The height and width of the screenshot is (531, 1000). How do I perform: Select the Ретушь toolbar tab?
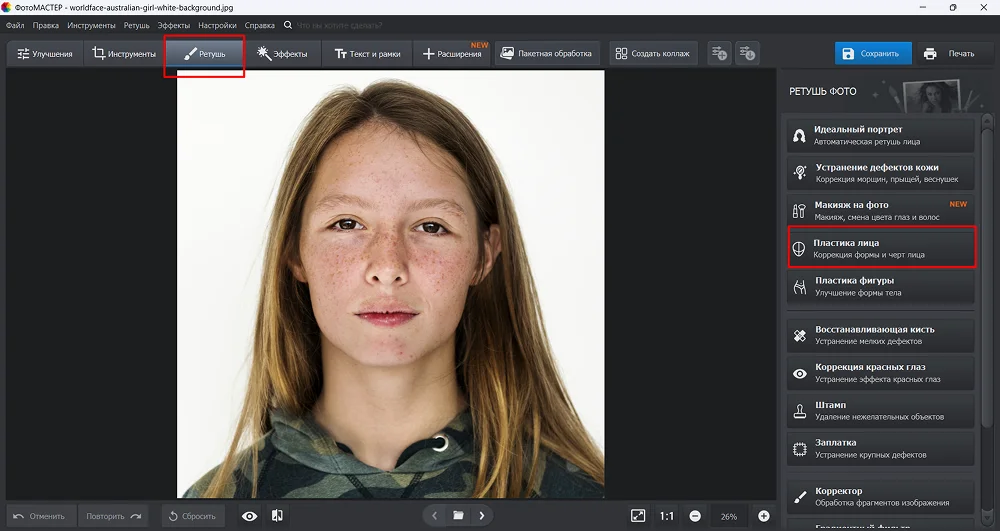coord(204,54)
